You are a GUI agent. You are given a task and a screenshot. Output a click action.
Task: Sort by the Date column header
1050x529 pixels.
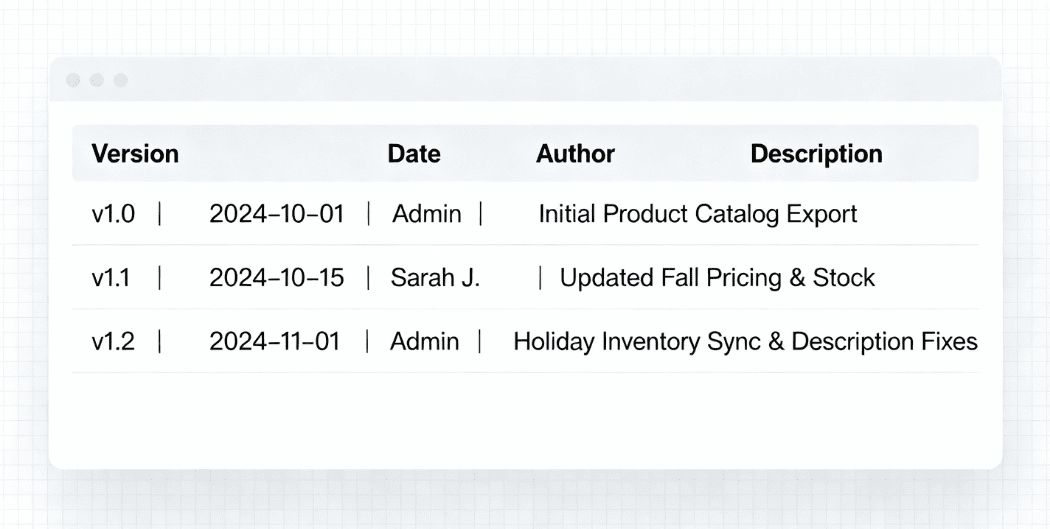[x=414, y=154]
